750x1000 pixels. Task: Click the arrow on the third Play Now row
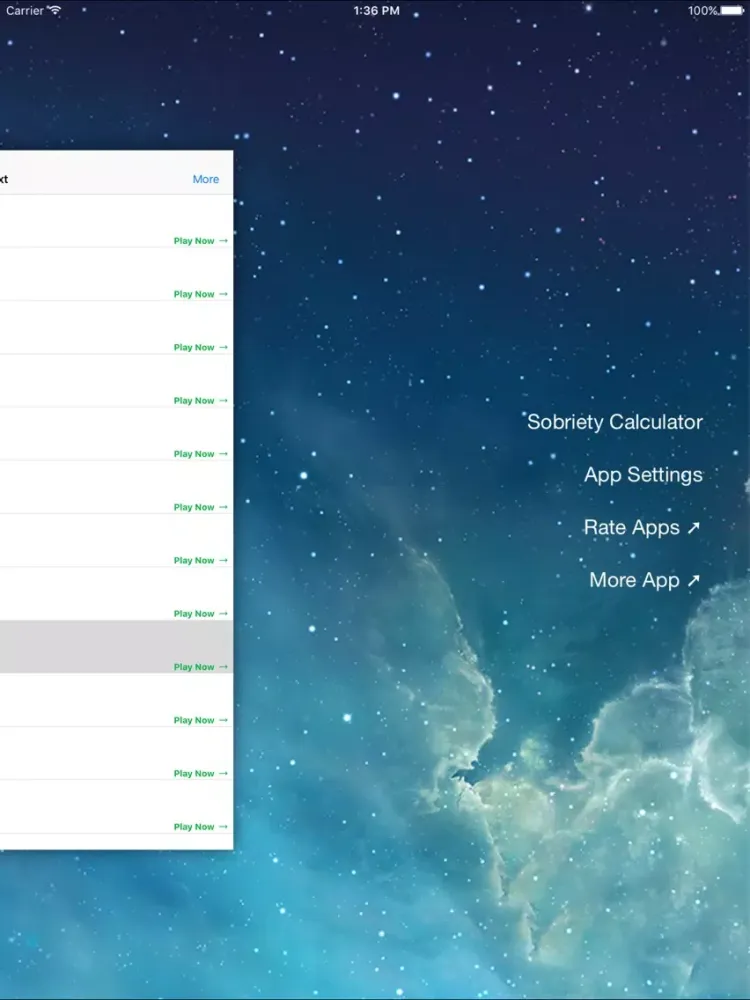tap(224, 347)
